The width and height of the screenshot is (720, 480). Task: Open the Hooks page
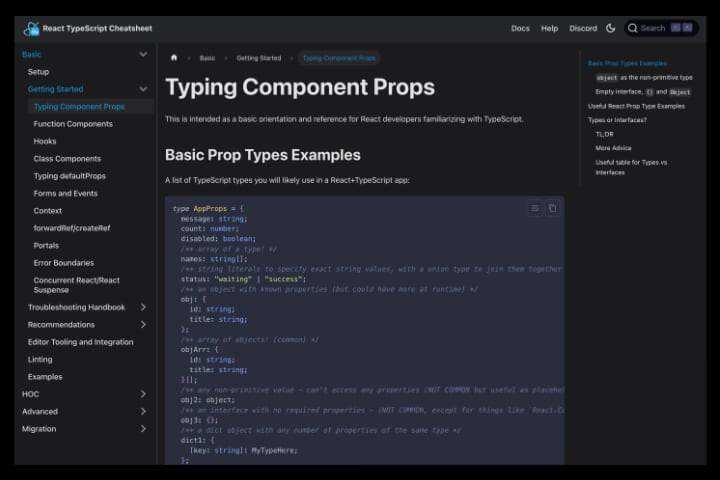coord(45,141)
